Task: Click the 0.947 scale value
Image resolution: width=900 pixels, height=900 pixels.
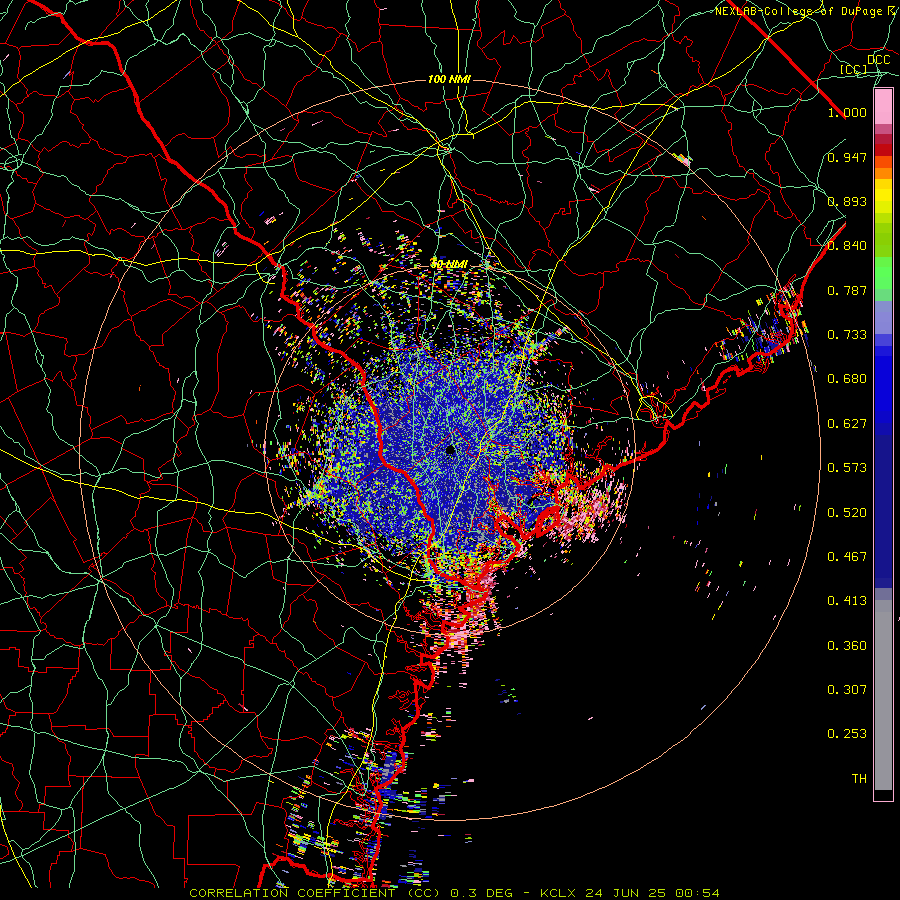Action: pyautogui.click(x=847, y=157)
